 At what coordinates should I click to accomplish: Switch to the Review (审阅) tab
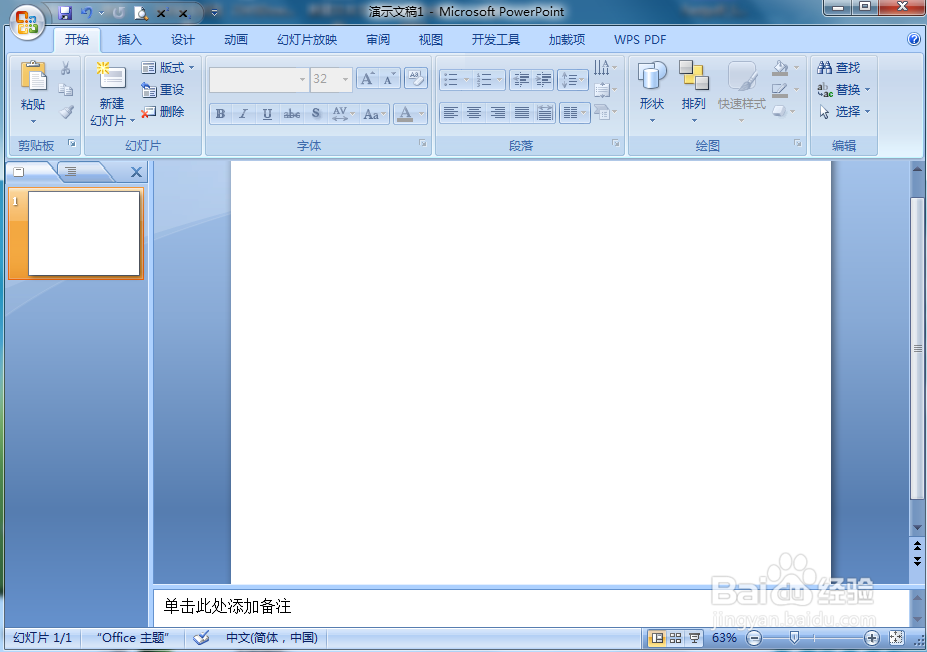coord(378,40)
